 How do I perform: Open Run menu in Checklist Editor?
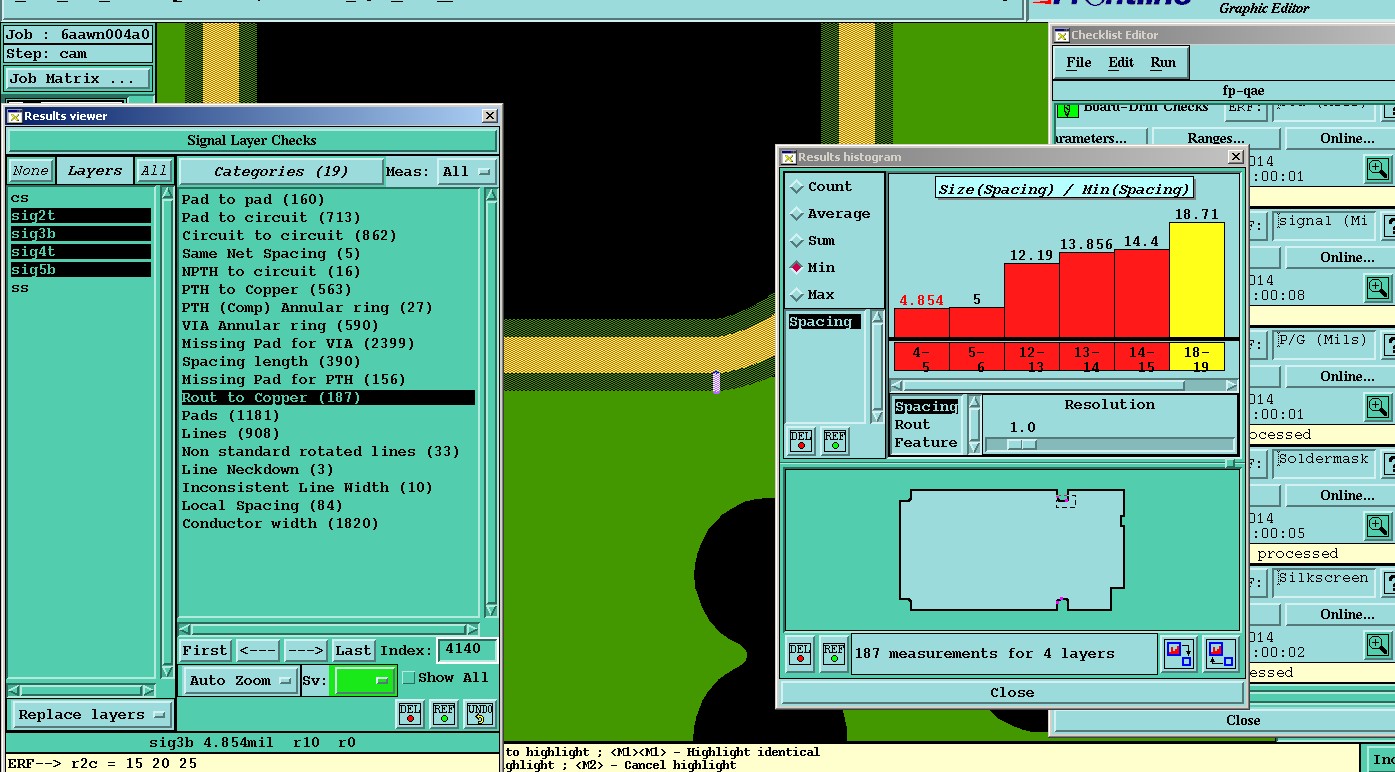point(1163,62)
